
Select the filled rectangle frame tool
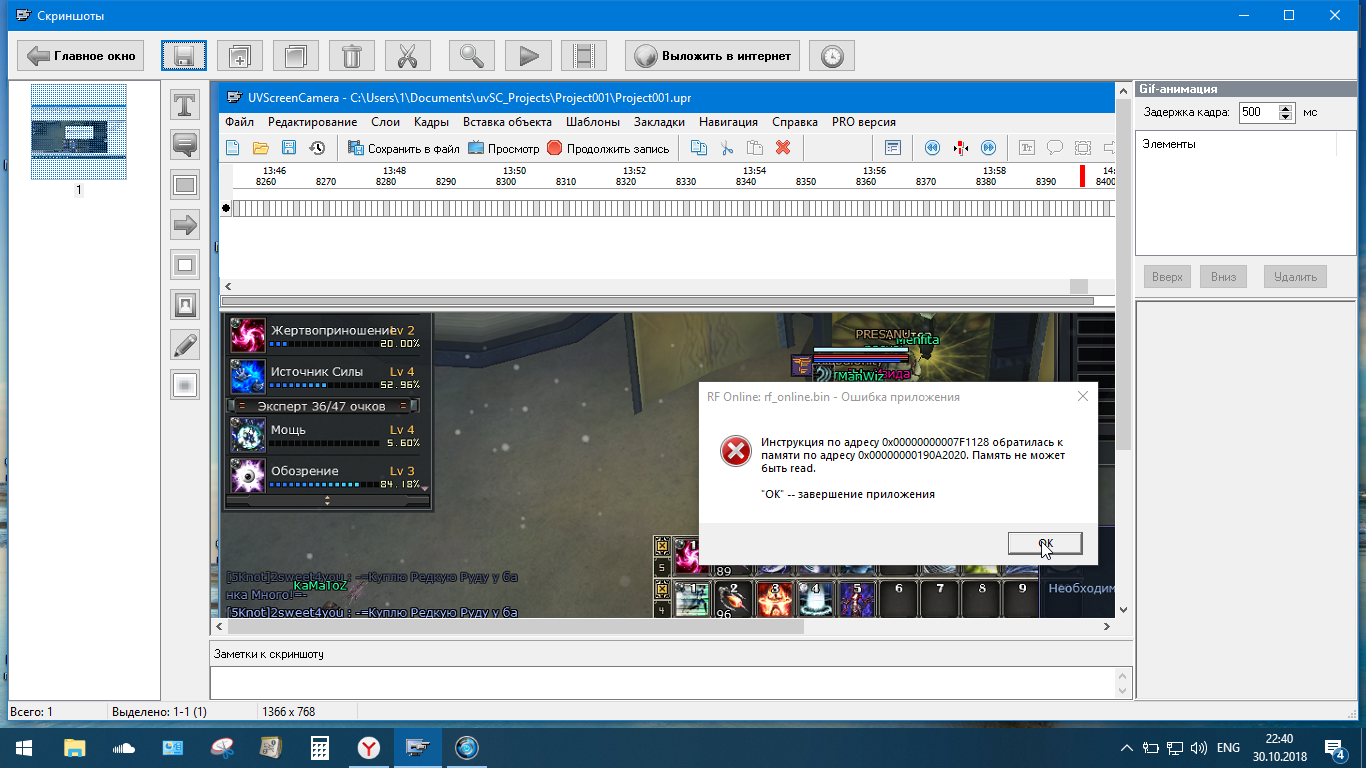pos(185,184)
